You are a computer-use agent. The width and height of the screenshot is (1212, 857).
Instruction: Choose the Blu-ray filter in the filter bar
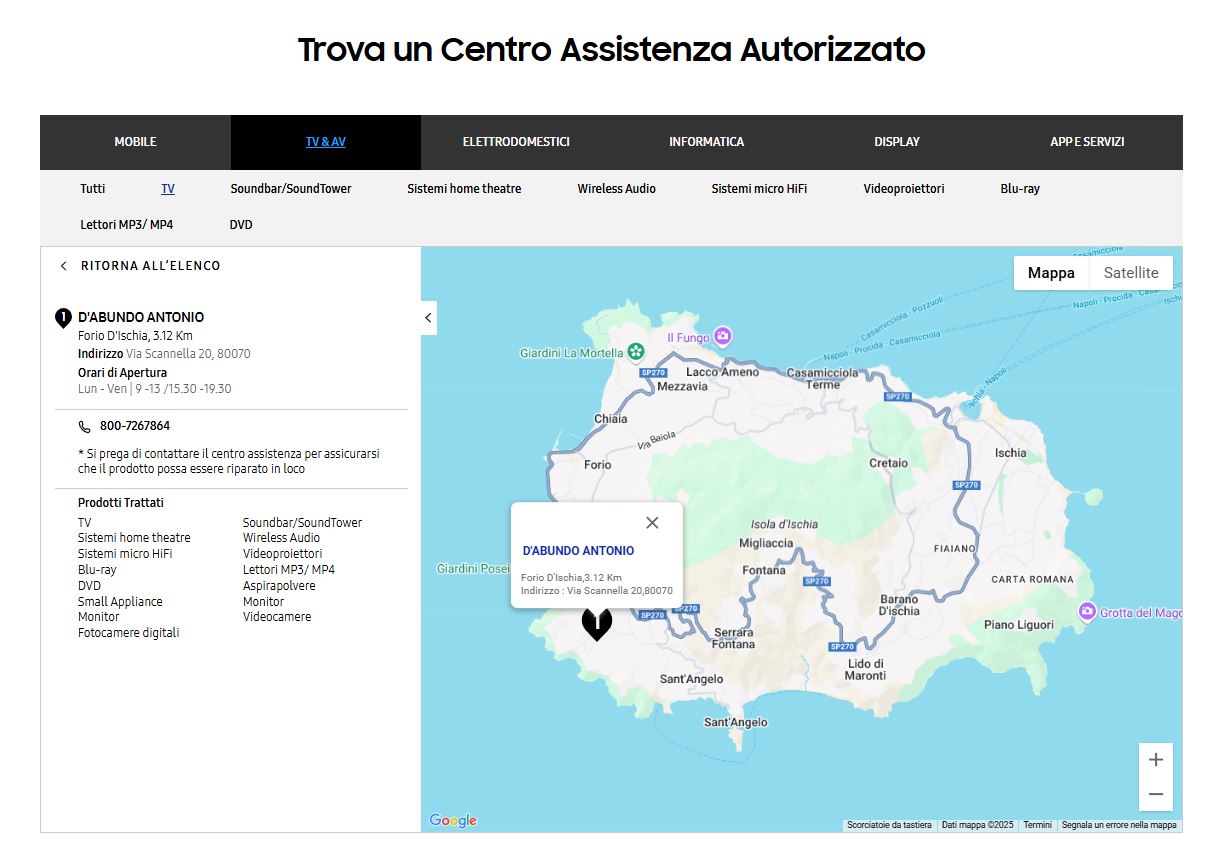1020,189
